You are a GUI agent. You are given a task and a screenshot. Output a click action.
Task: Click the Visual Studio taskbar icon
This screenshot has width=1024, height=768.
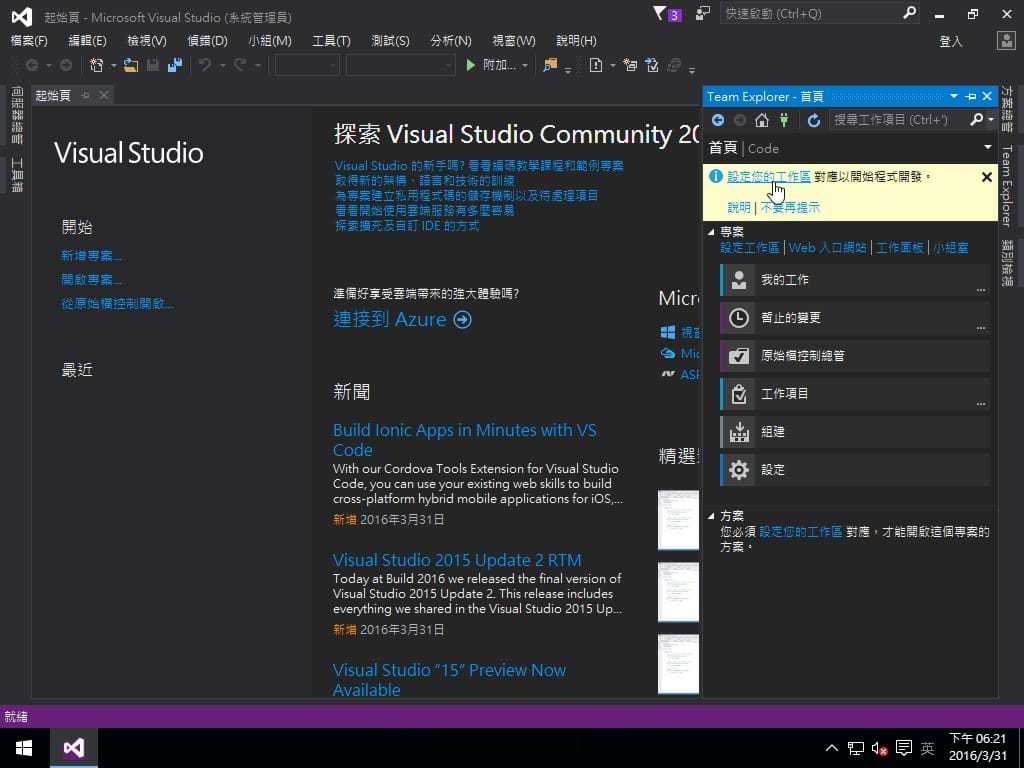74,748
